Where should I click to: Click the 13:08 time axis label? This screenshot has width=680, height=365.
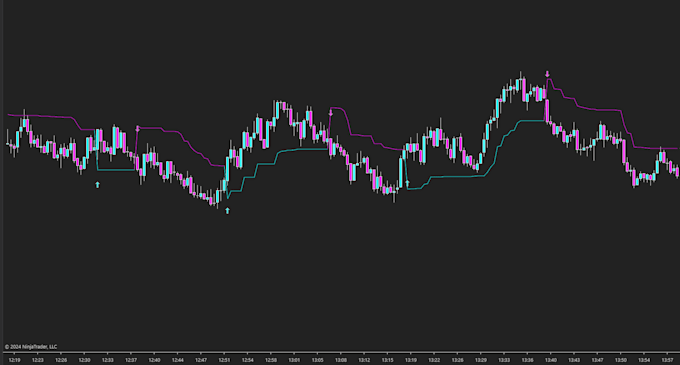coord(341,360)
